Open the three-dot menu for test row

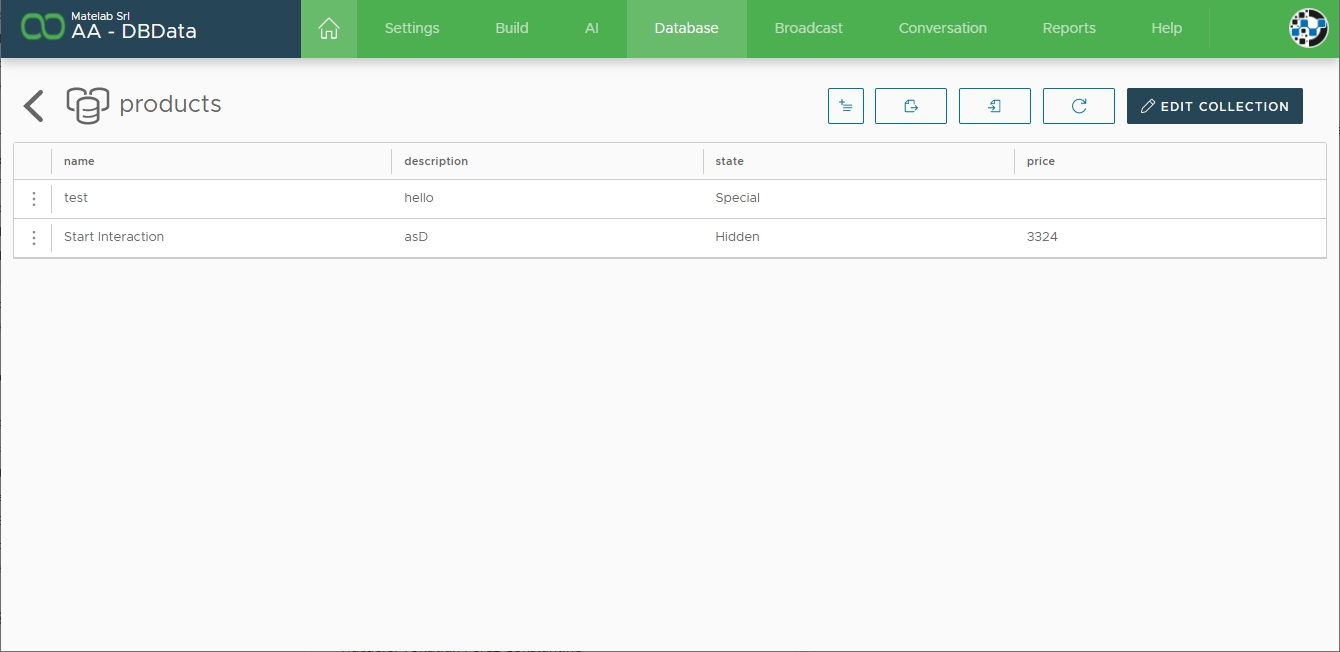[x=34, y=199]
